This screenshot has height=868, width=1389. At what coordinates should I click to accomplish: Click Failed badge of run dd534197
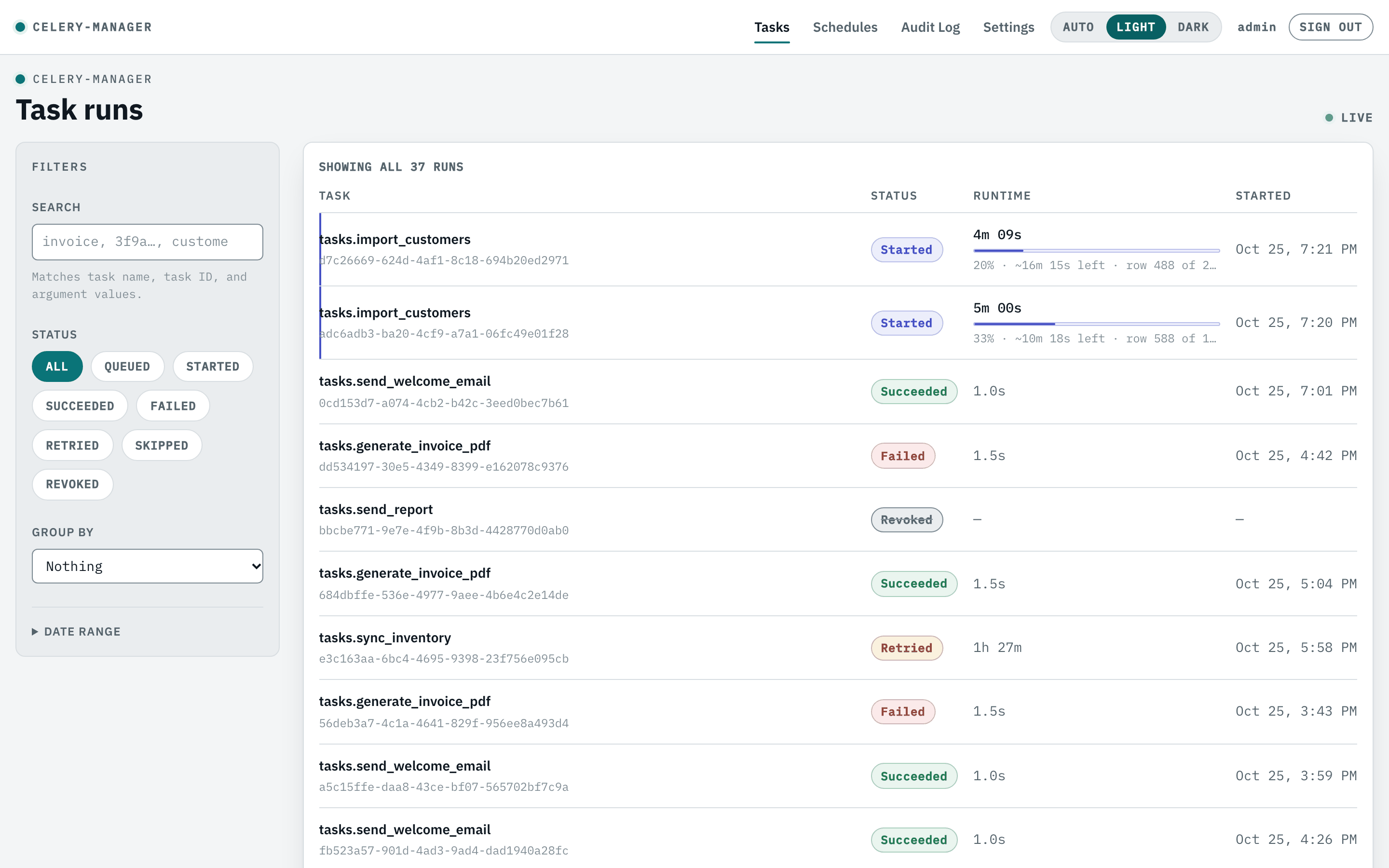(x=903, y=456)
